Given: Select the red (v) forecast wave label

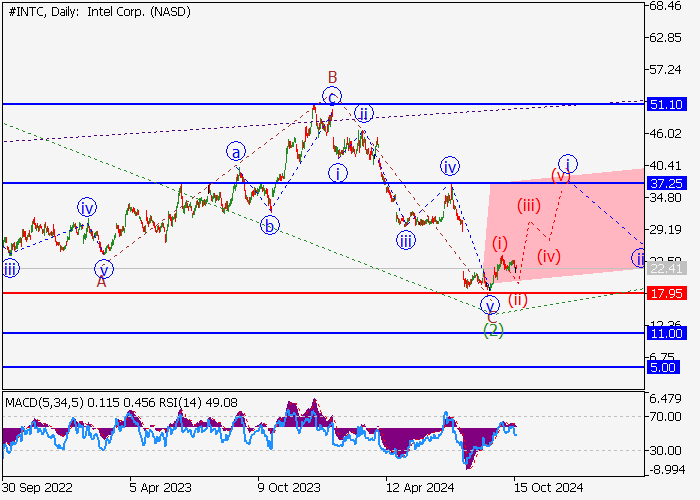Looking at the screenshot, I should pyautogui.click(x=561, y=175).
